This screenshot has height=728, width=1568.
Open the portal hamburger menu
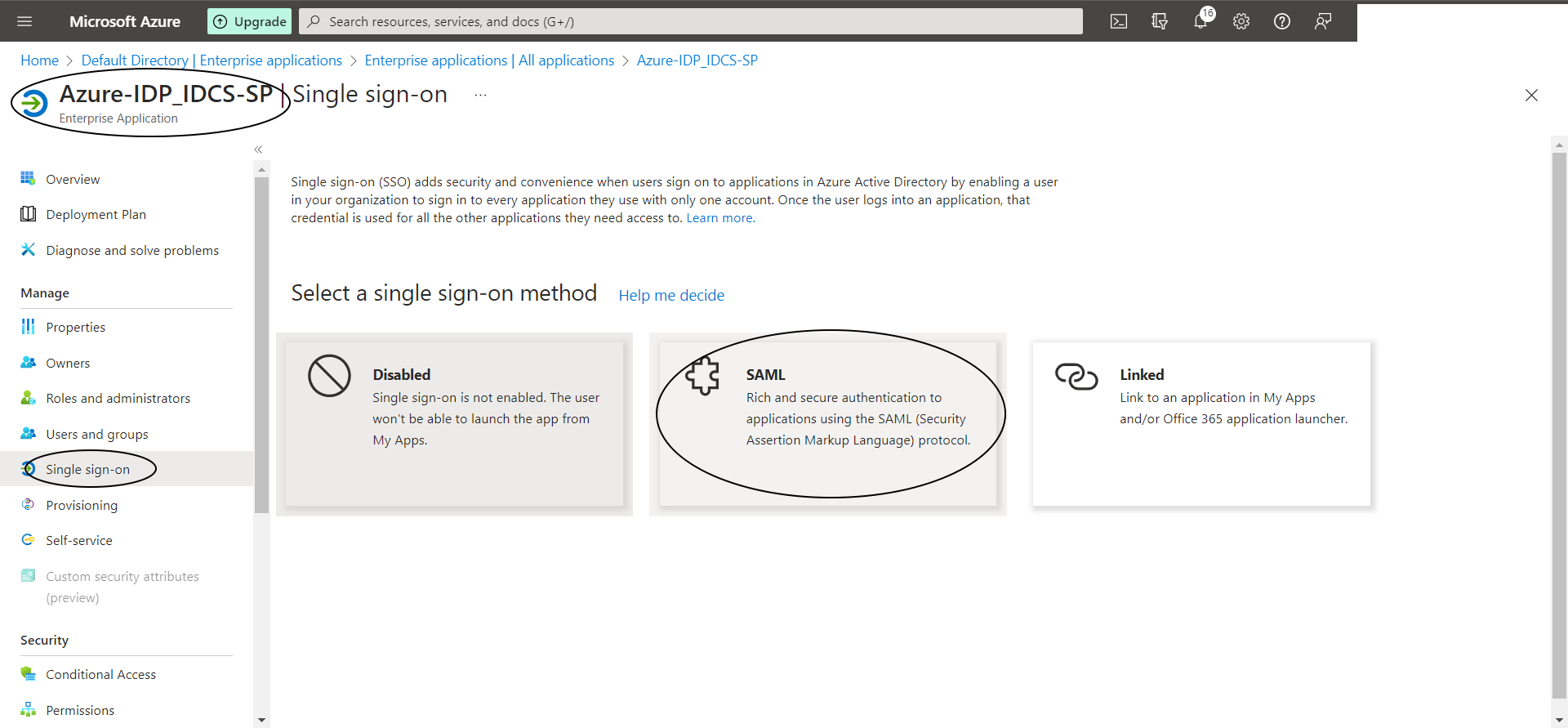click(24, 21)
